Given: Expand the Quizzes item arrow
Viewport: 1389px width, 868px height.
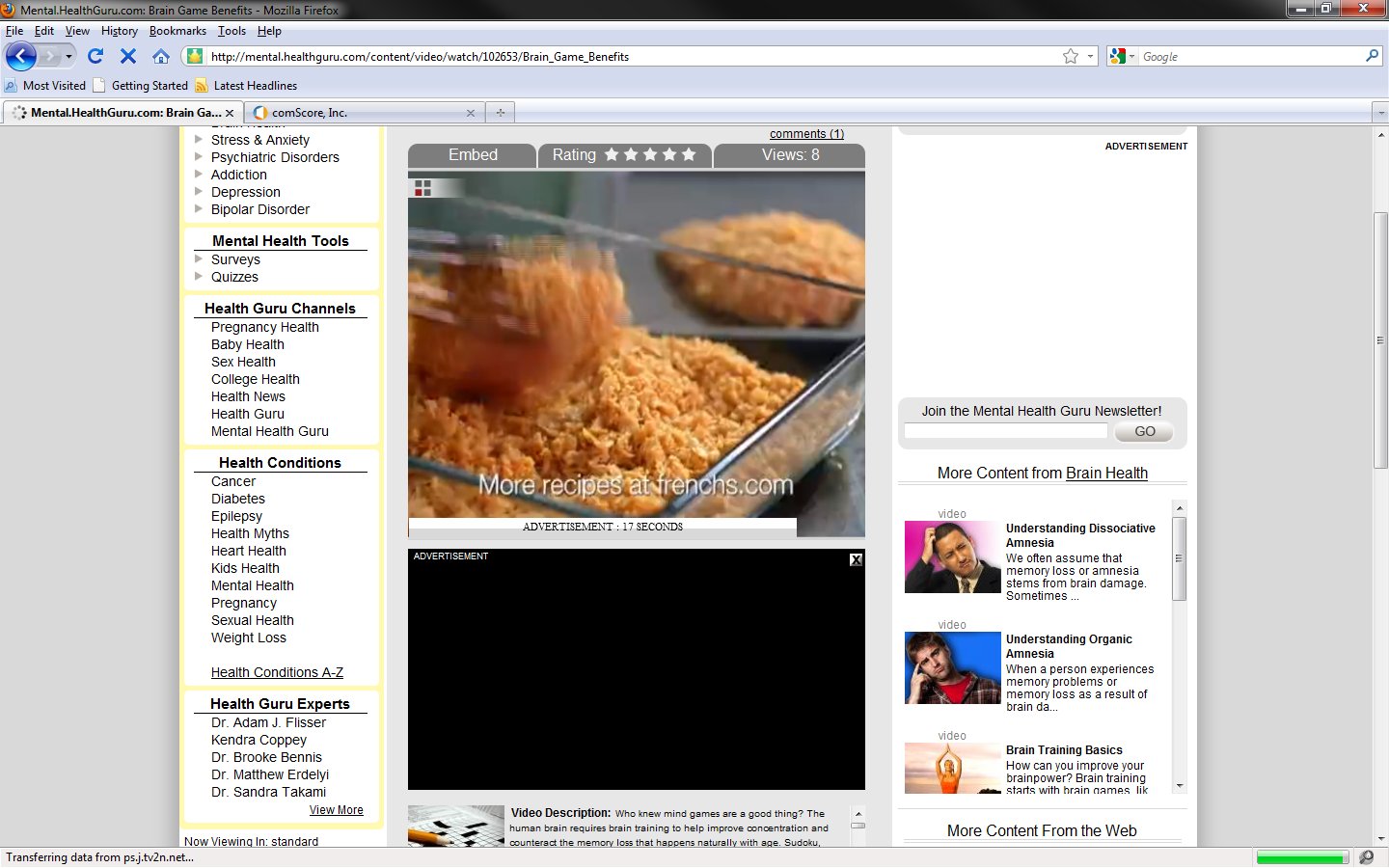Looking at the screenshot, I should pos(199,276).
